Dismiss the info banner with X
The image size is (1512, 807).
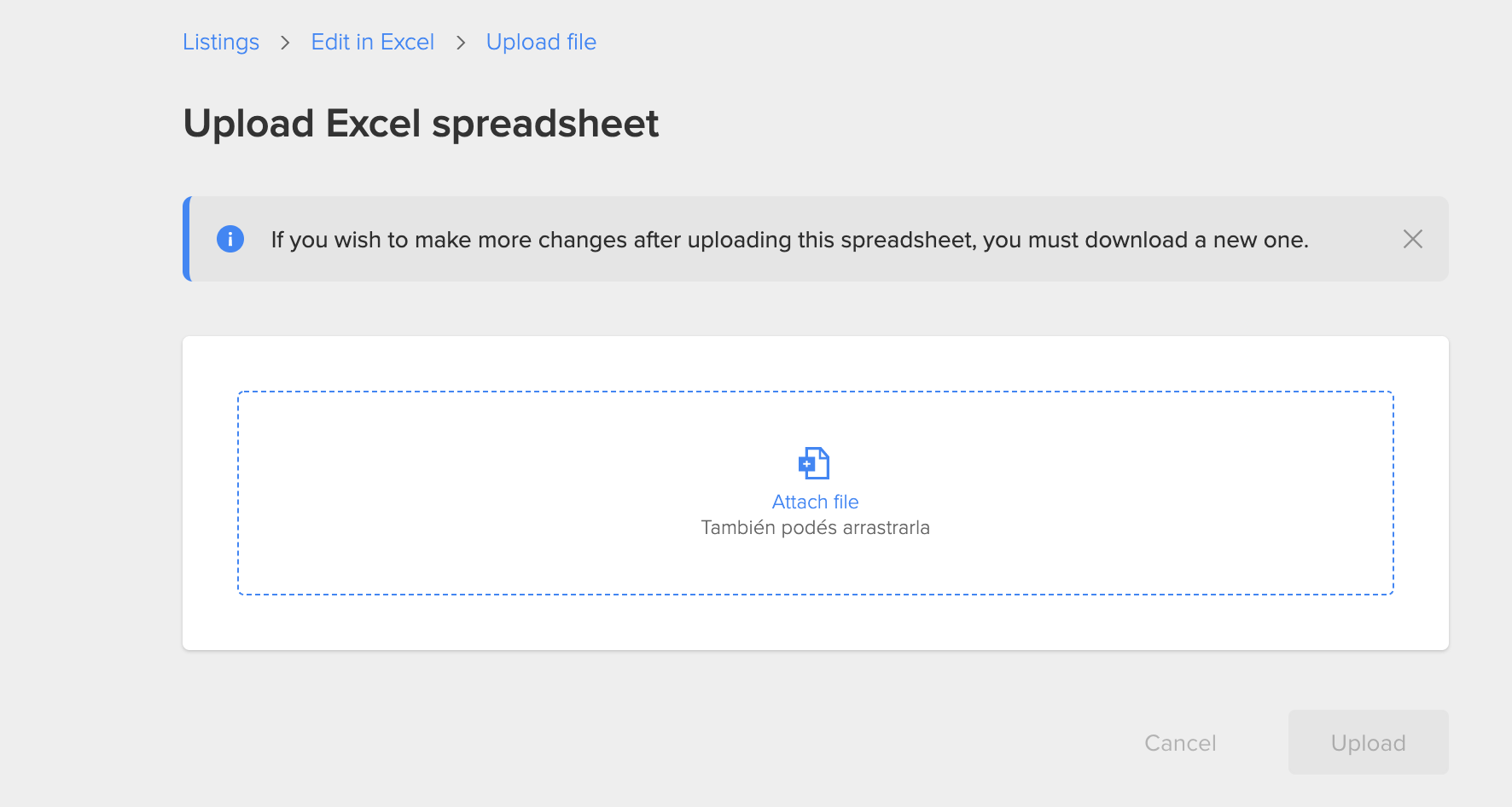1413,239
